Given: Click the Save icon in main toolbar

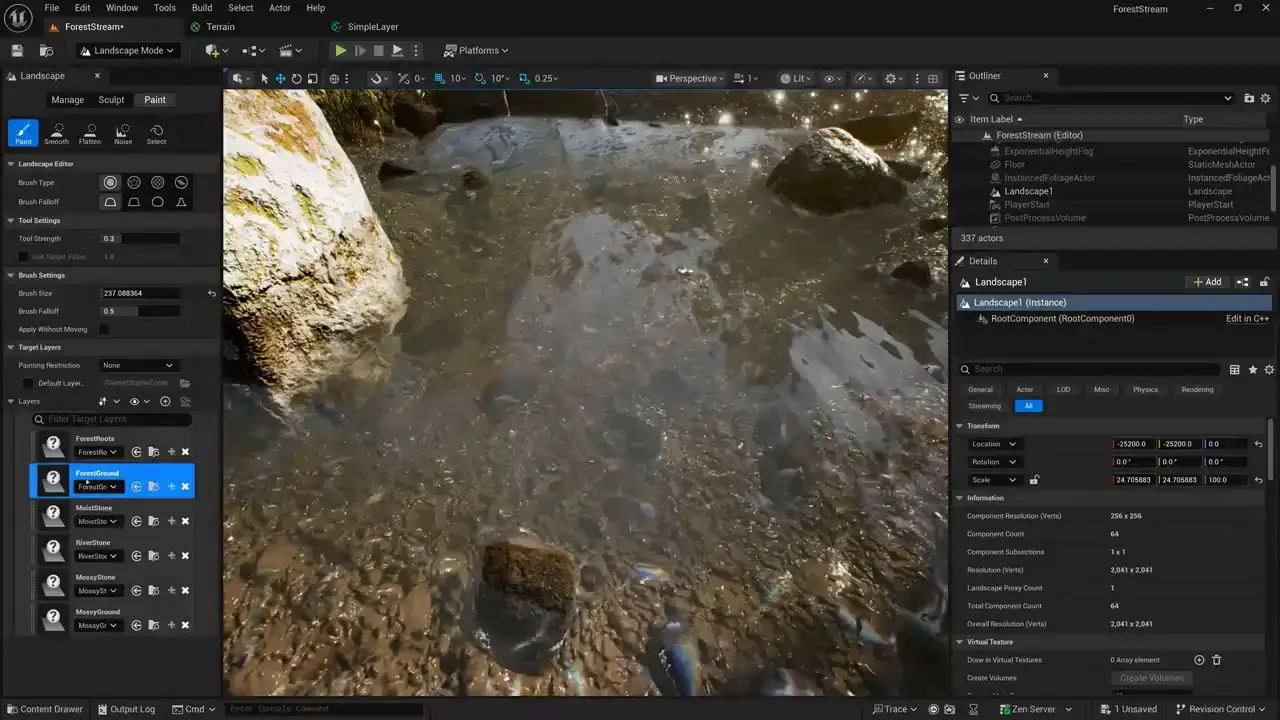Looking at the screenshot, I should tap(17, 51).
